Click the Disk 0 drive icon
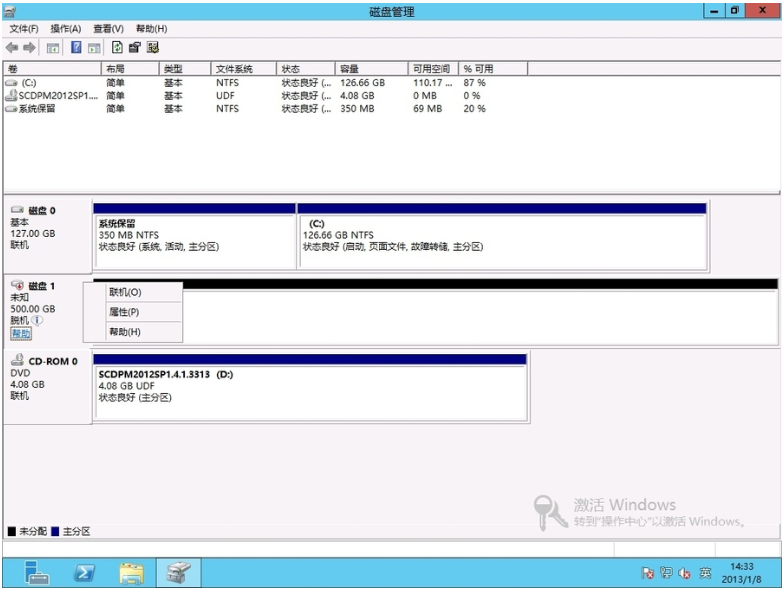Screen dimensions: 784x593 pyautogui.click(x=18, y=210)
